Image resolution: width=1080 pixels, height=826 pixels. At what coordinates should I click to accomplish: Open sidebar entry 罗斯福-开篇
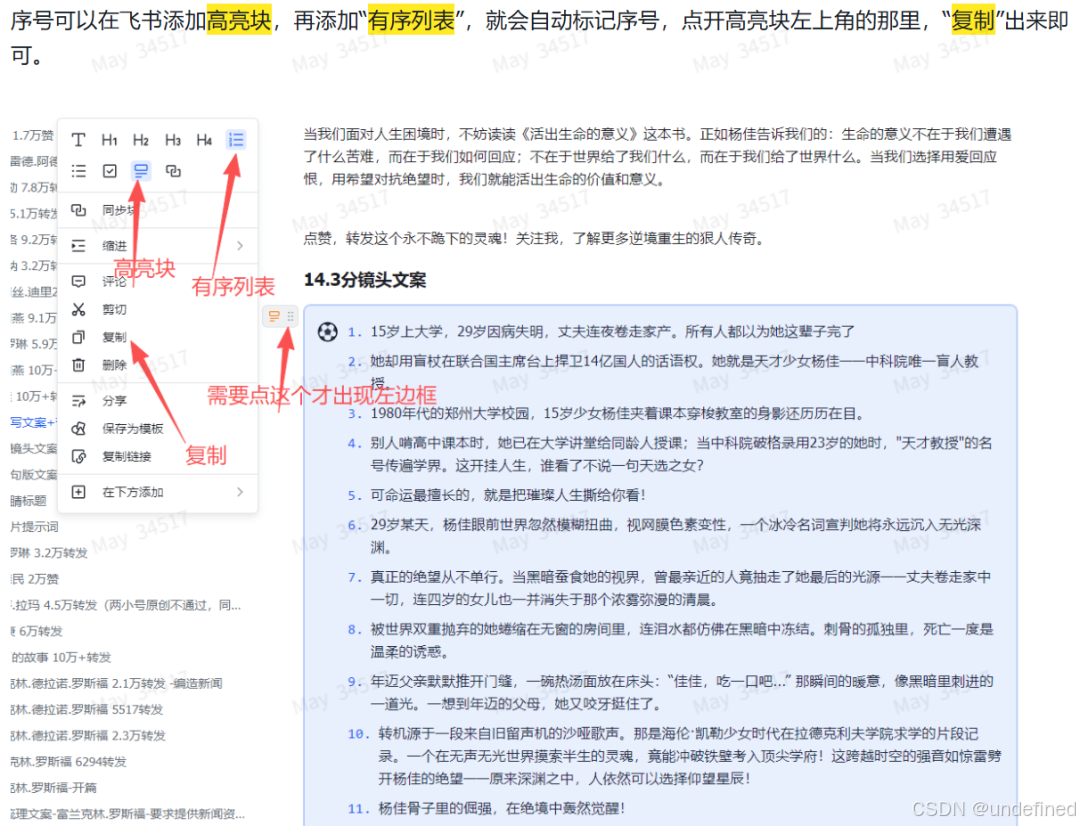tap(53, 788)
